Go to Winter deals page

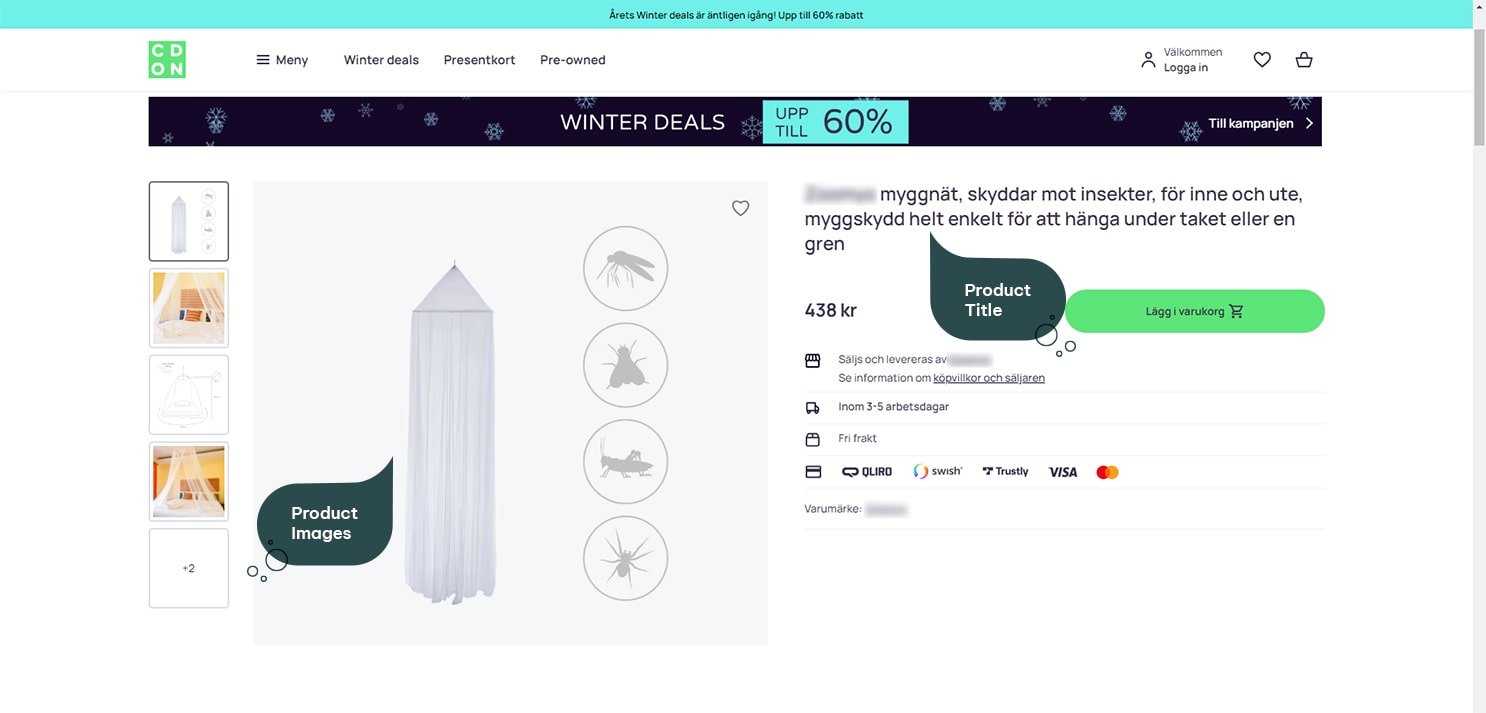381,60
